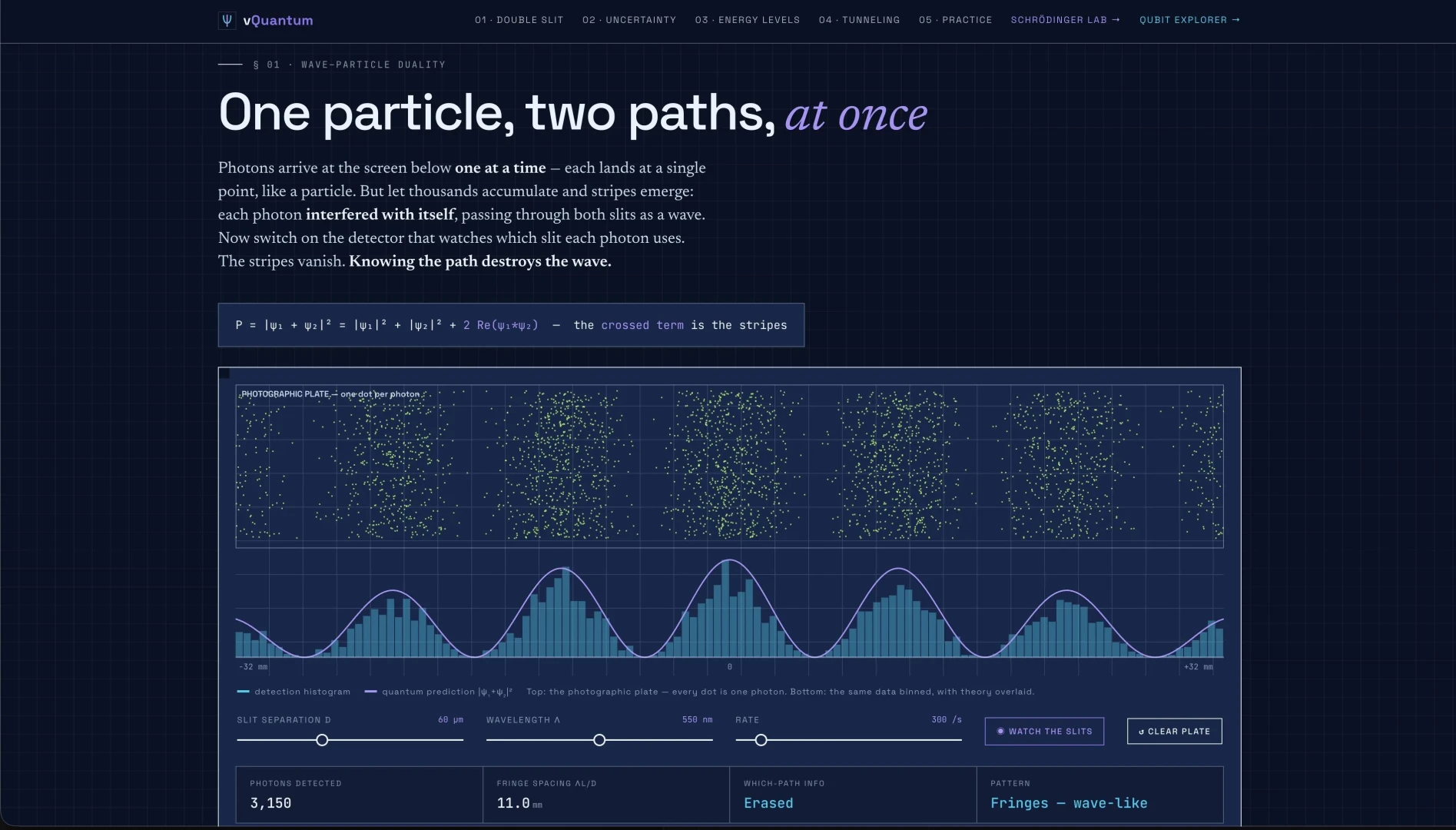Click the slit separation slider handle
The image size is (1456, 830).
click(x=322, y=740)
